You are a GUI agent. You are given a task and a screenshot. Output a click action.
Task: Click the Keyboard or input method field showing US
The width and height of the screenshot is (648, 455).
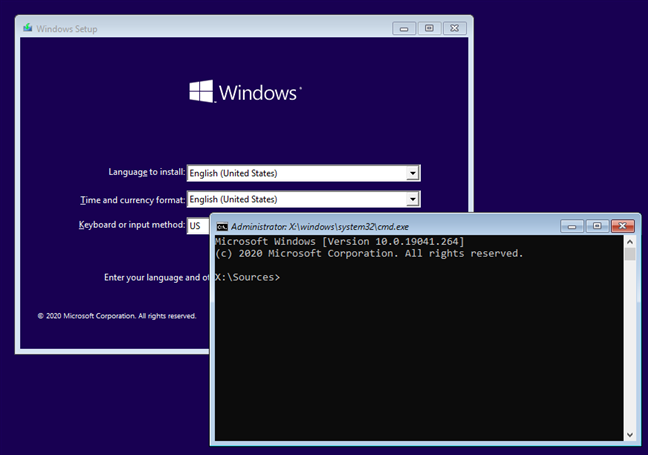coord(198,226)
